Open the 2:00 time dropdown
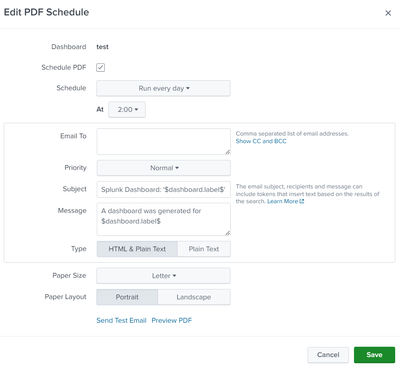Image resolution: width=400 pixels, height=369 pixels. (x=127, y=109)
